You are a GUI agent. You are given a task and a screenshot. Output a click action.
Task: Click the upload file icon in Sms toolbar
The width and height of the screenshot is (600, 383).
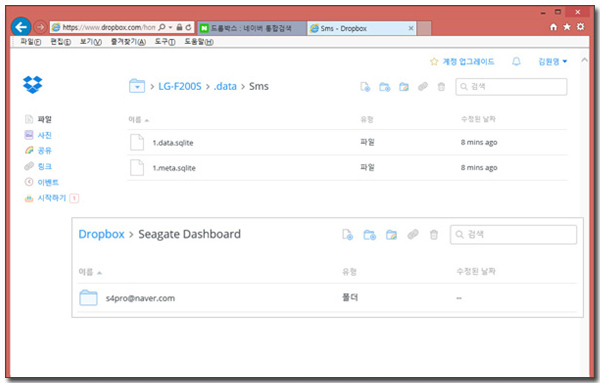pos(365,87)
